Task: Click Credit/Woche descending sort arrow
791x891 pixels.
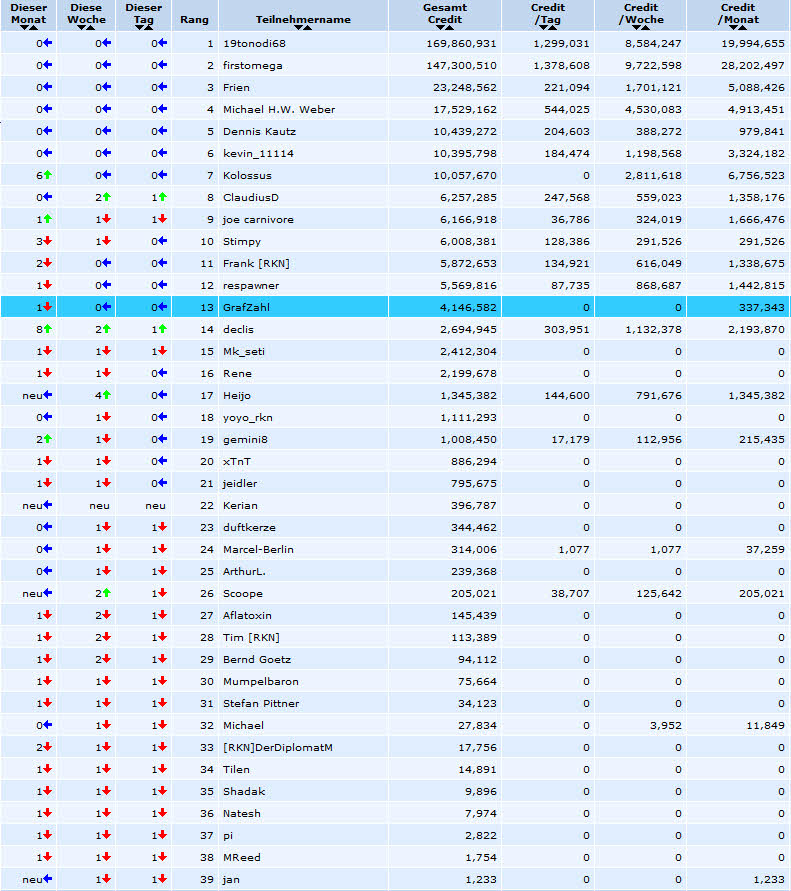Action: (636, 27)
